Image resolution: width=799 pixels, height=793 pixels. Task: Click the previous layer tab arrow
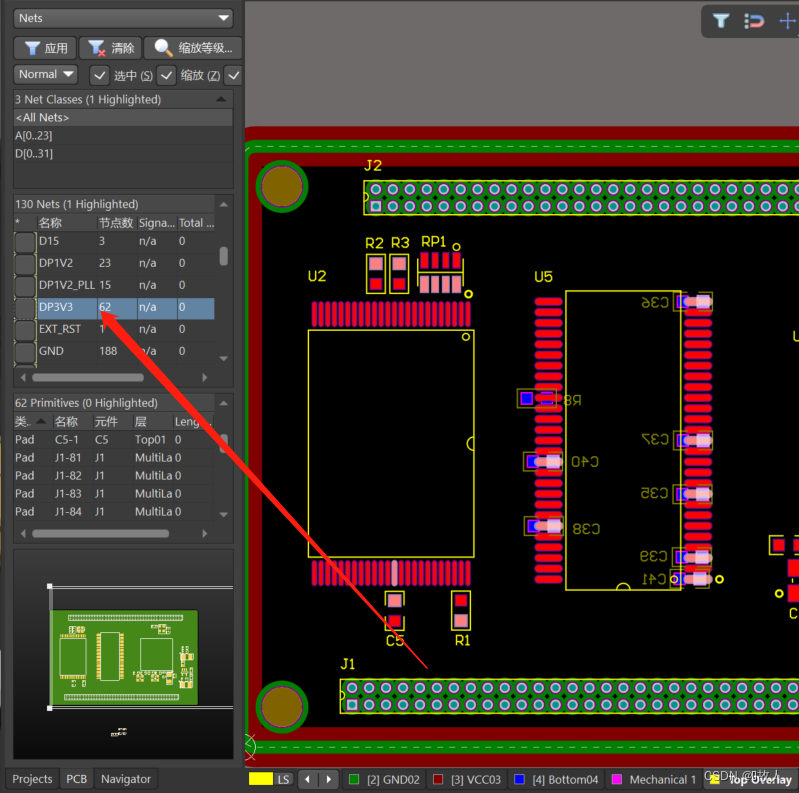tap(307, 779)
